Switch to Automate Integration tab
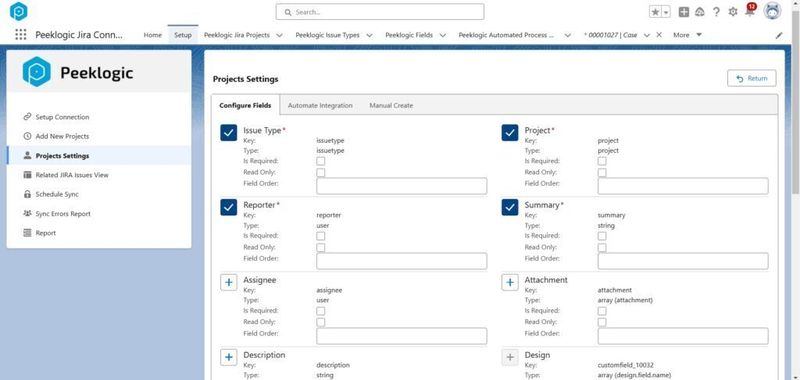Screen dimensions: 800x380 point(320,105)
